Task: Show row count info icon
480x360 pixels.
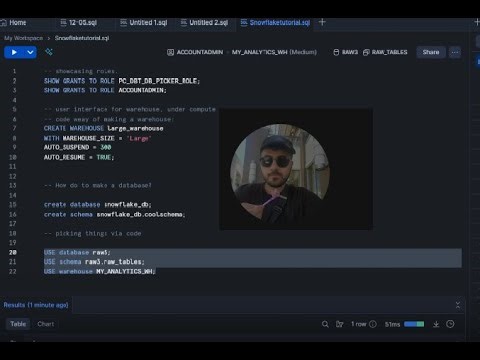Action: 373,324
